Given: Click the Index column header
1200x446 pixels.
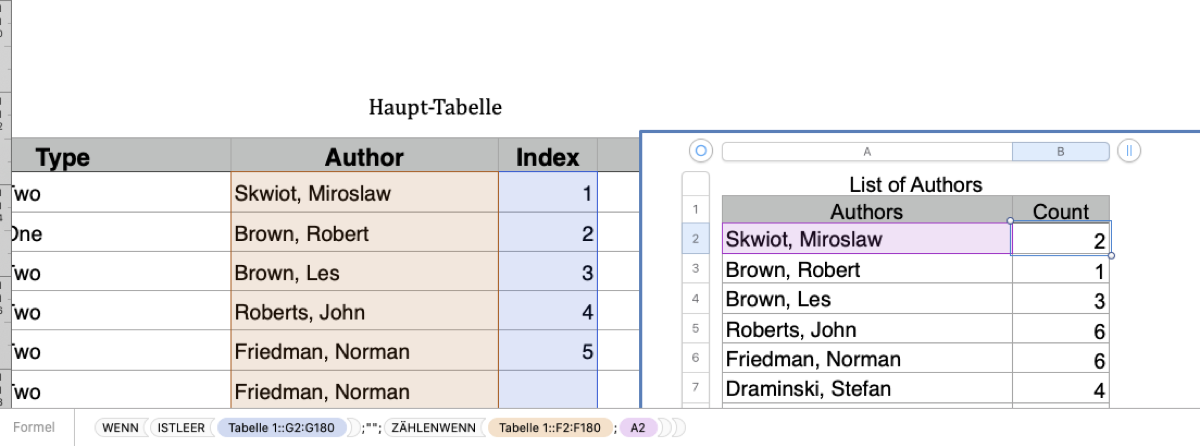Looking at the screenshot, I should click(x=547, y=157).
